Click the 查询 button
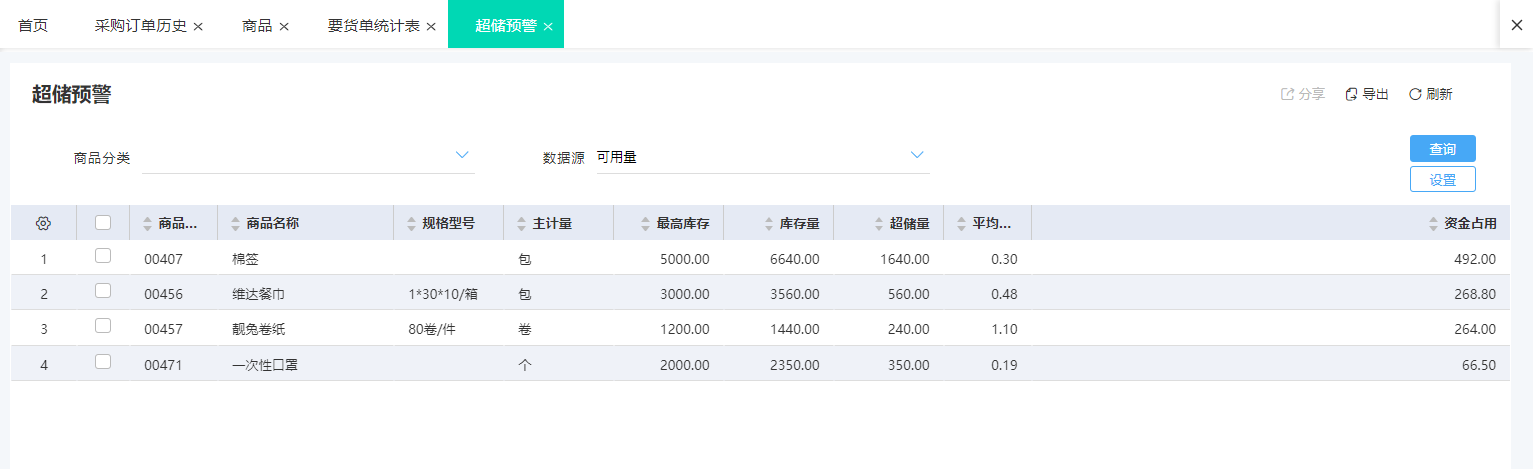The image size is (1533, 469). click(1442, 149)
